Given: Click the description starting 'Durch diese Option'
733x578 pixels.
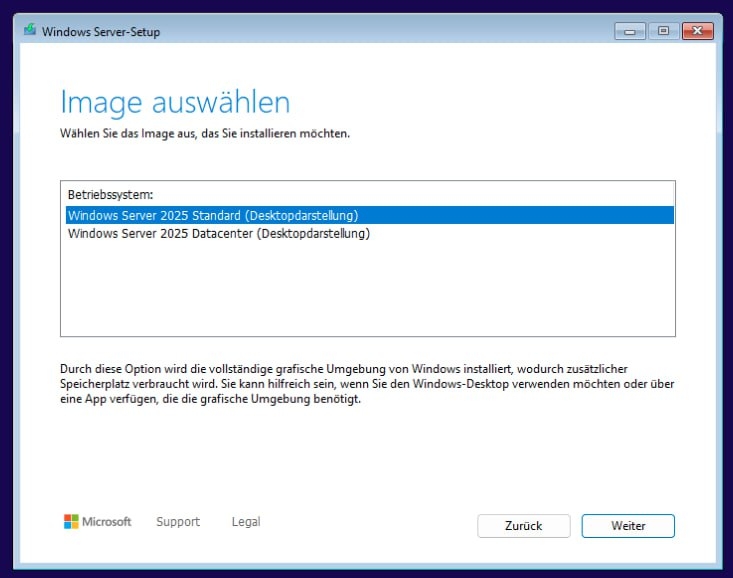Looking at the screenshot, I should (367, 384).
